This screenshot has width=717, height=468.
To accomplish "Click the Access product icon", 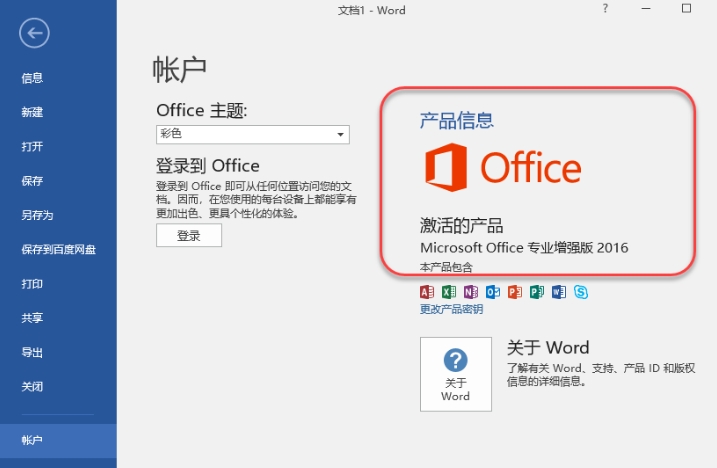I will click(427, 291).
